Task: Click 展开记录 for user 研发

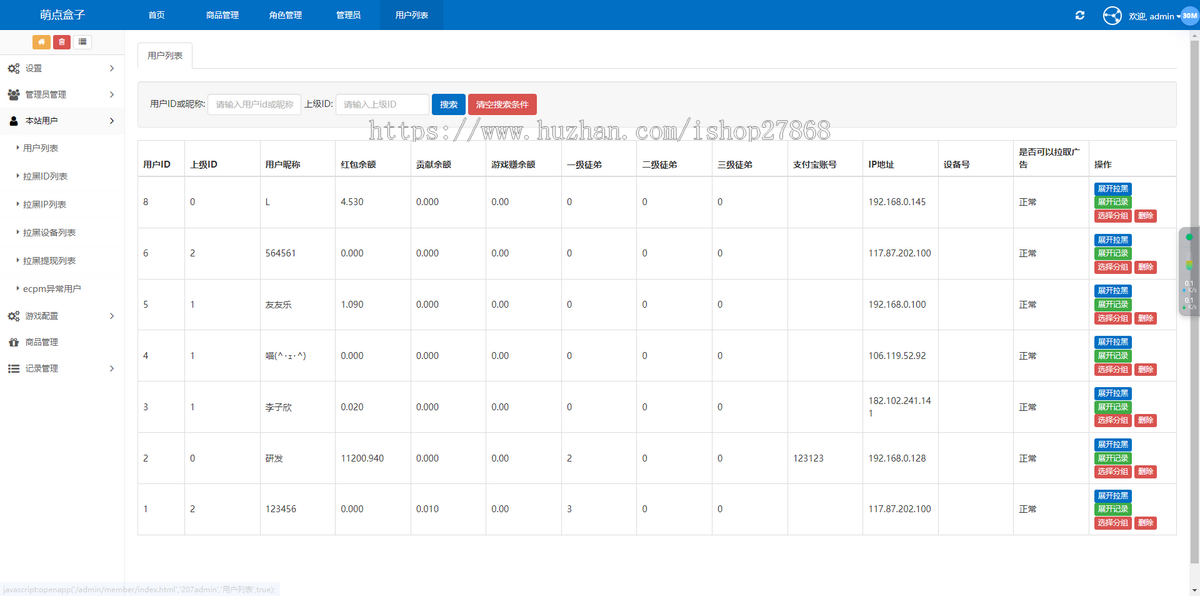Action: 1112,458
